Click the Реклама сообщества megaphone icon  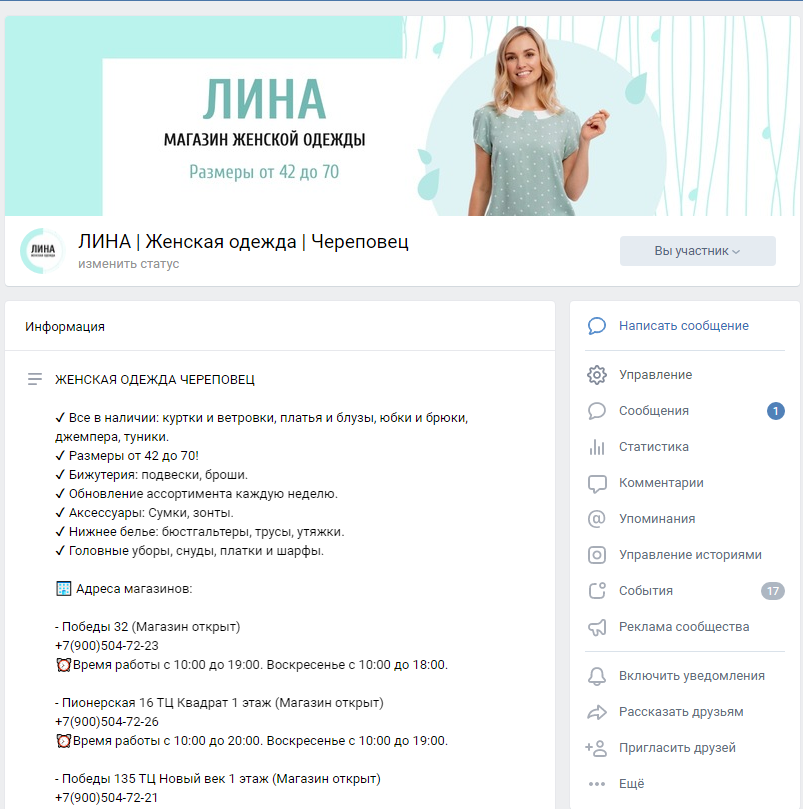[597, 627]
